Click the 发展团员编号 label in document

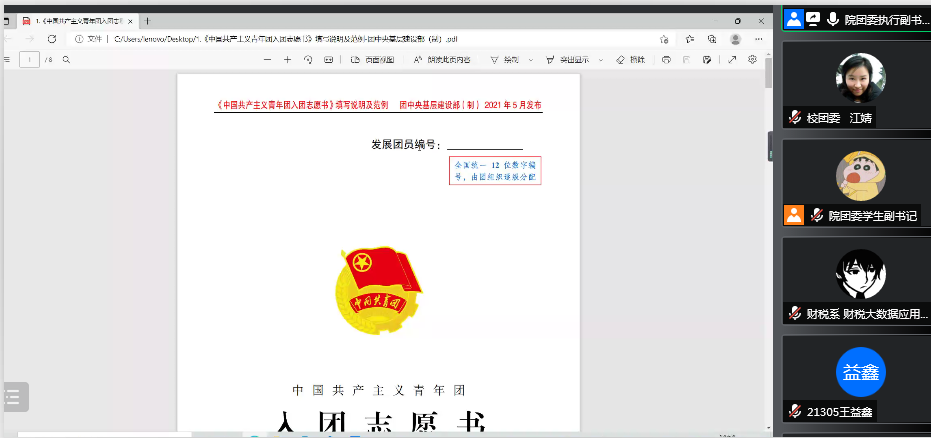(x=407, y=145)
